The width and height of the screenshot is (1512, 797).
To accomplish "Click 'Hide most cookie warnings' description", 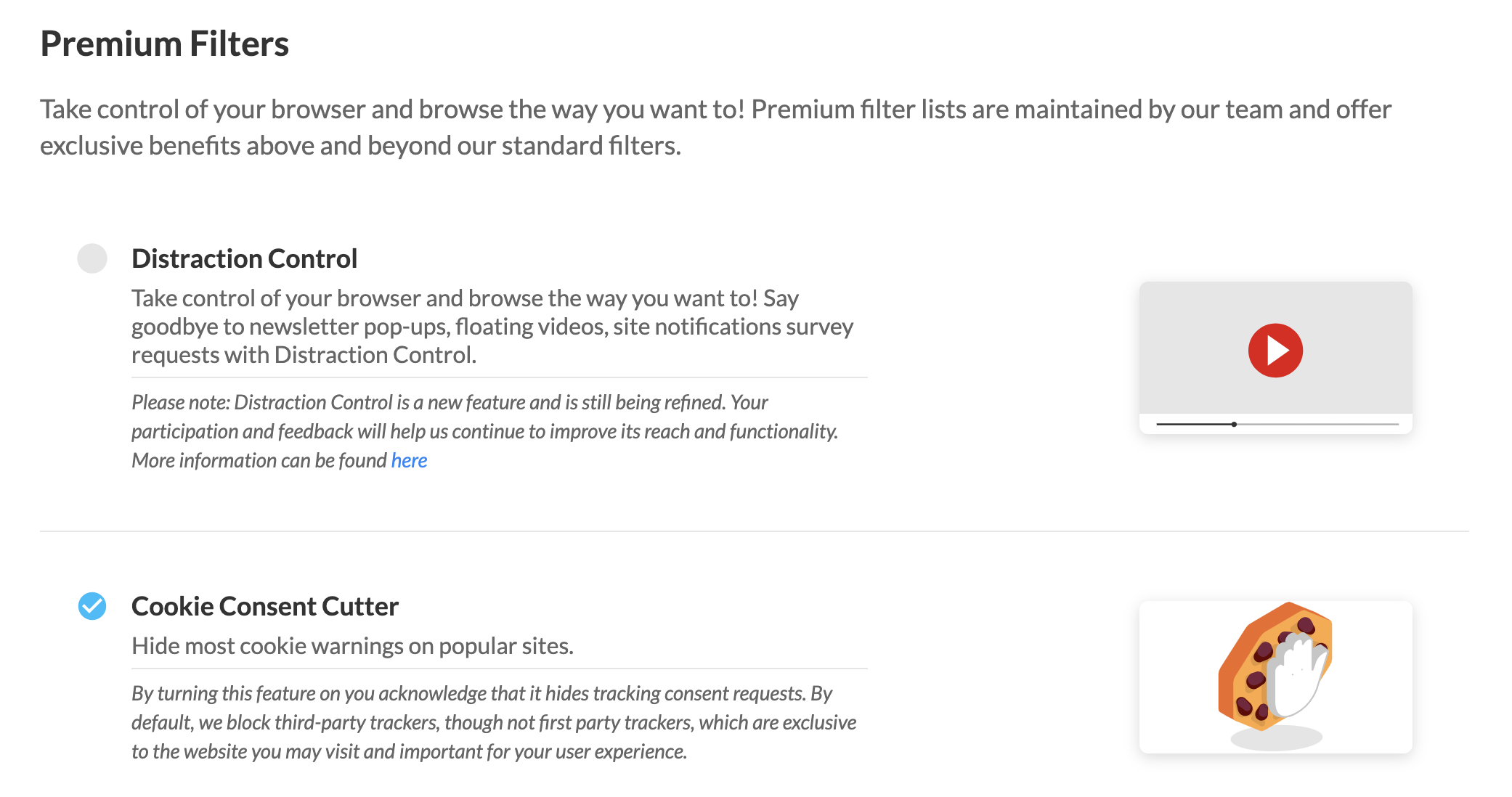I will 352,646.
